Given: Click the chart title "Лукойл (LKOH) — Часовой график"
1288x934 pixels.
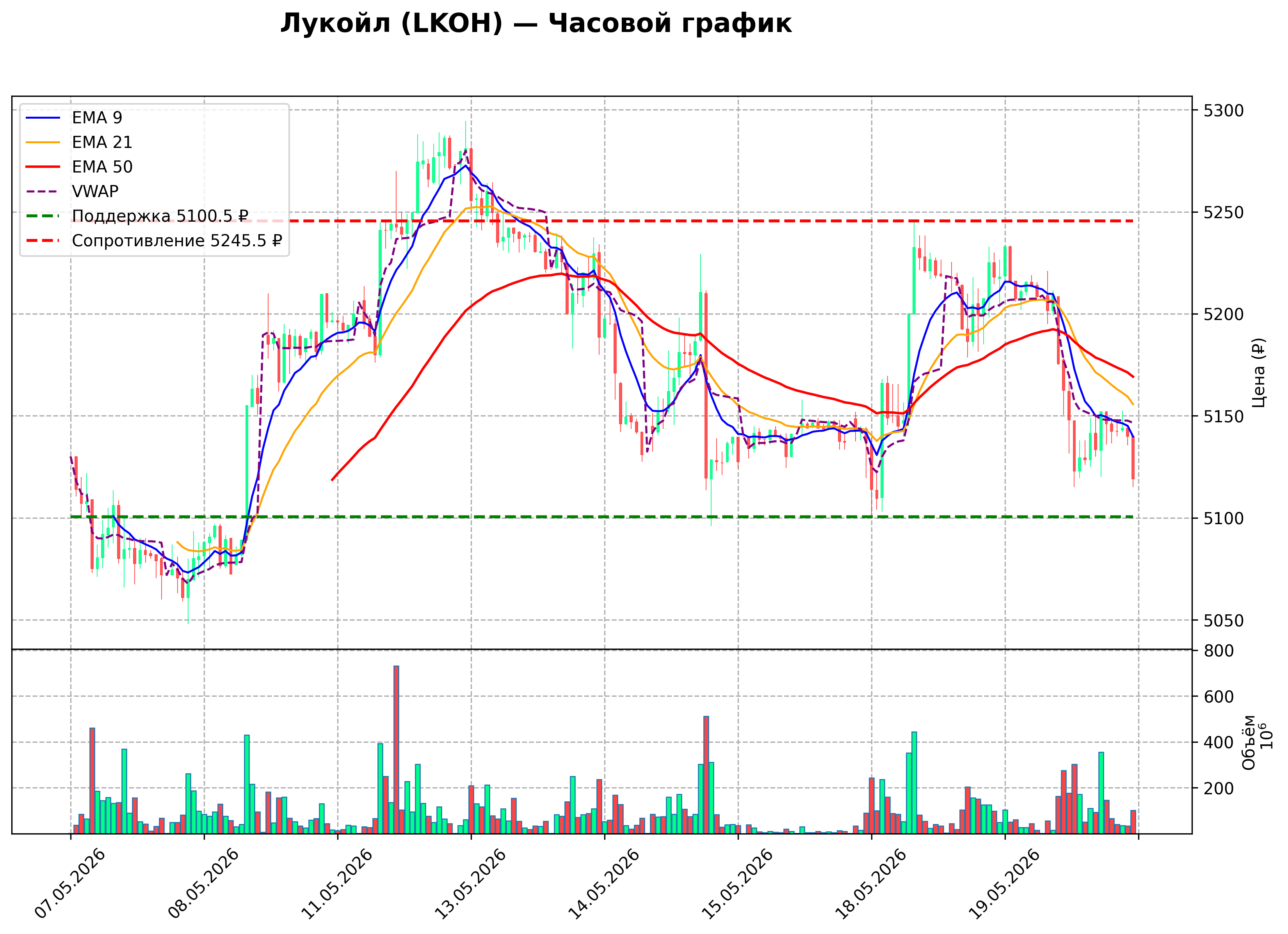Looking at the screenshot, I should coord(535,24).
